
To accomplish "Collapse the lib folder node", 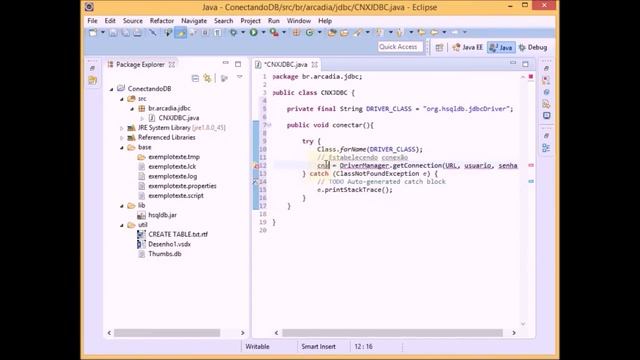I will click(122, 206).
